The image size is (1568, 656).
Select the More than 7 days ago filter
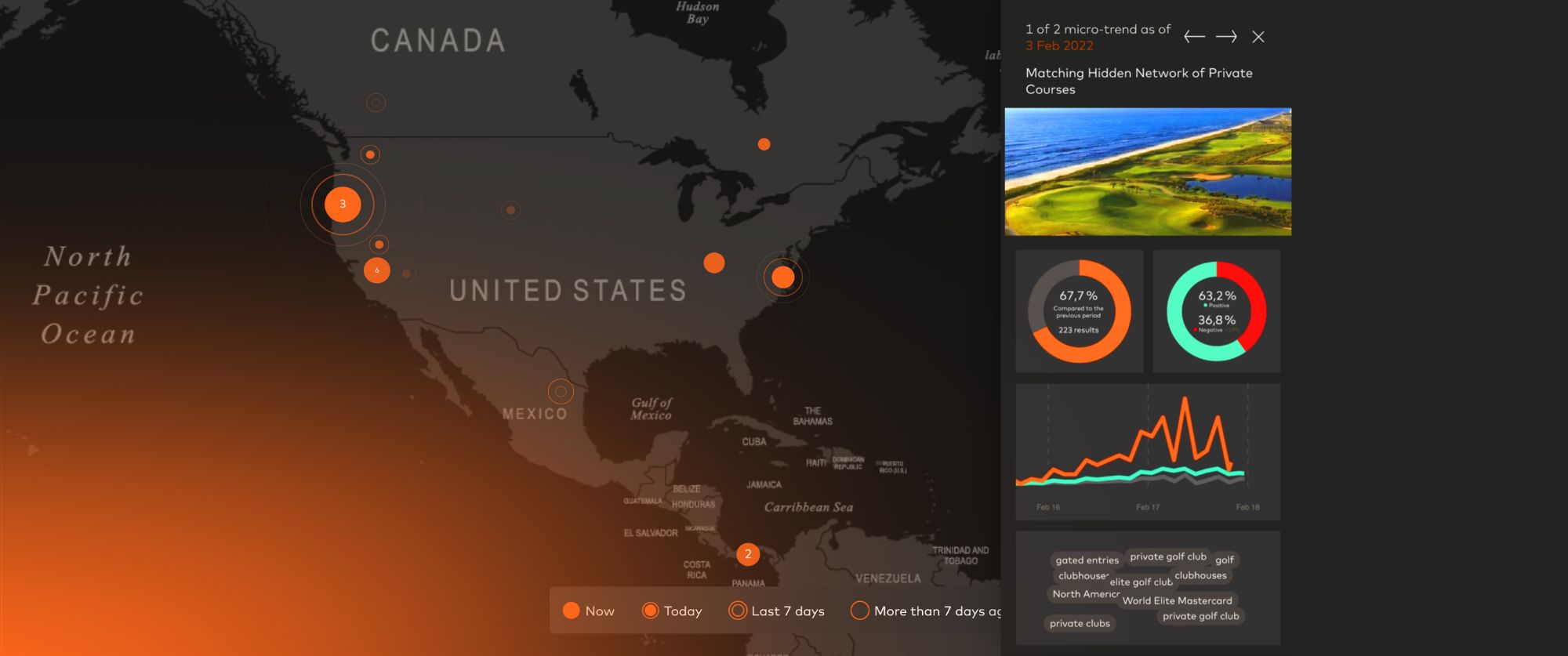click(x=925, y=611)
